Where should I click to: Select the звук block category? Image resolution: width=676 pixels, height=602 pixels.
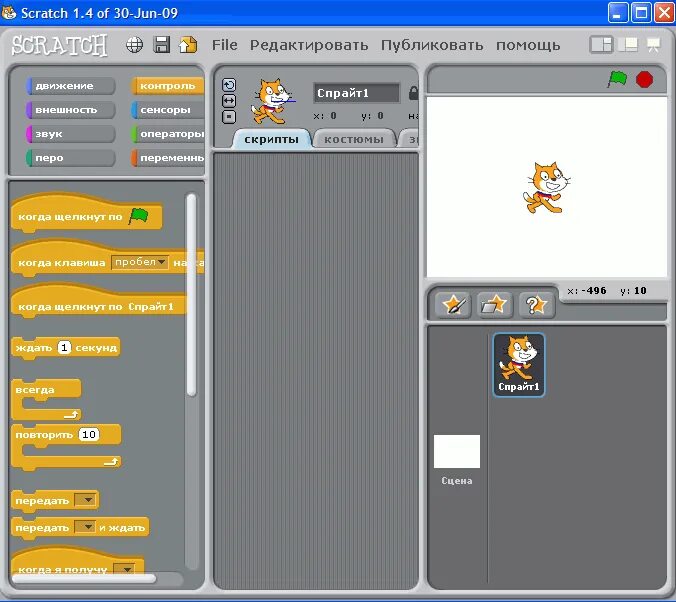[71, 134]
